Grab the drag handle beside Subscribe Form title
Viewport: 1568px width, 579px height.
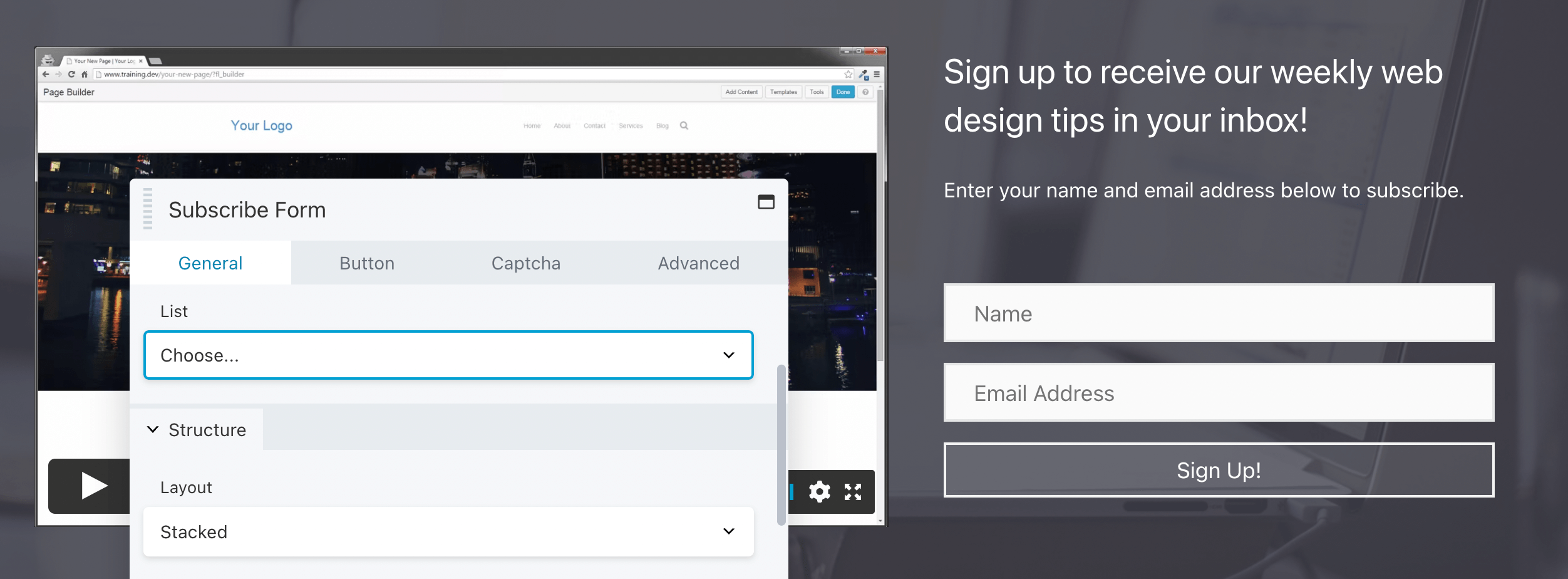point(148,209)
